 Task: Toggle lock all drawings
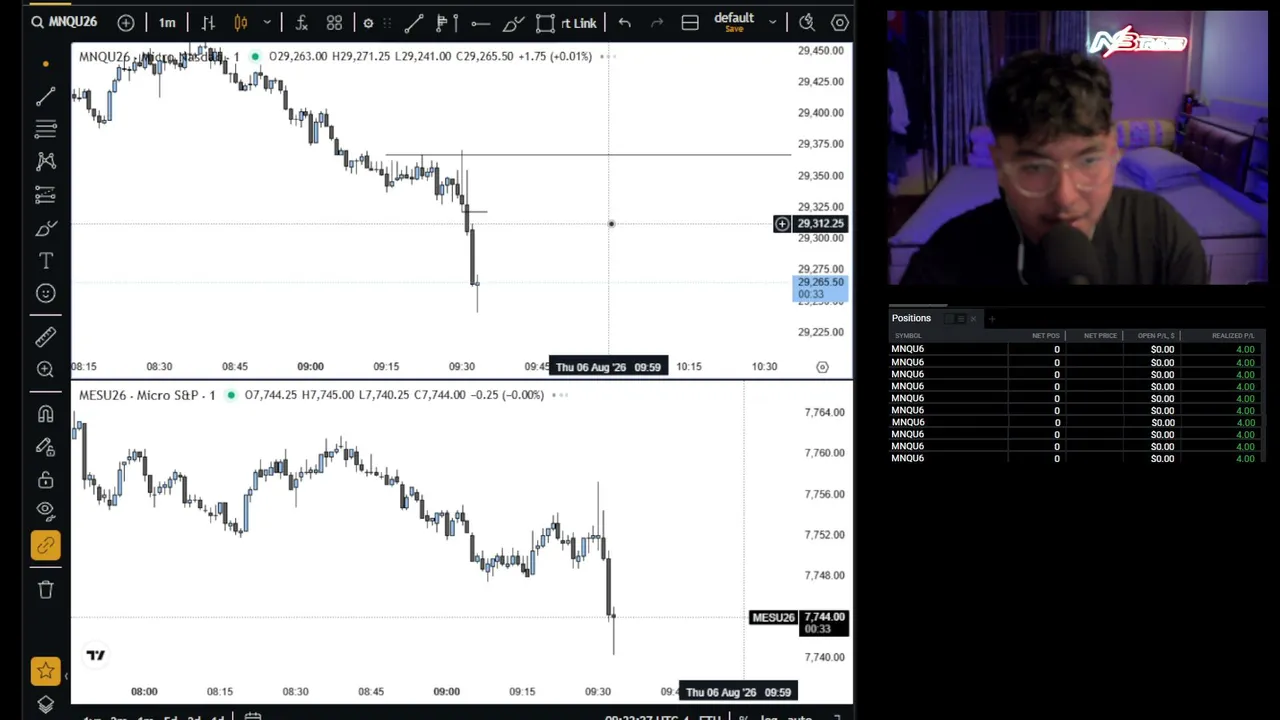pyautogui.click(x=45, y=480)
